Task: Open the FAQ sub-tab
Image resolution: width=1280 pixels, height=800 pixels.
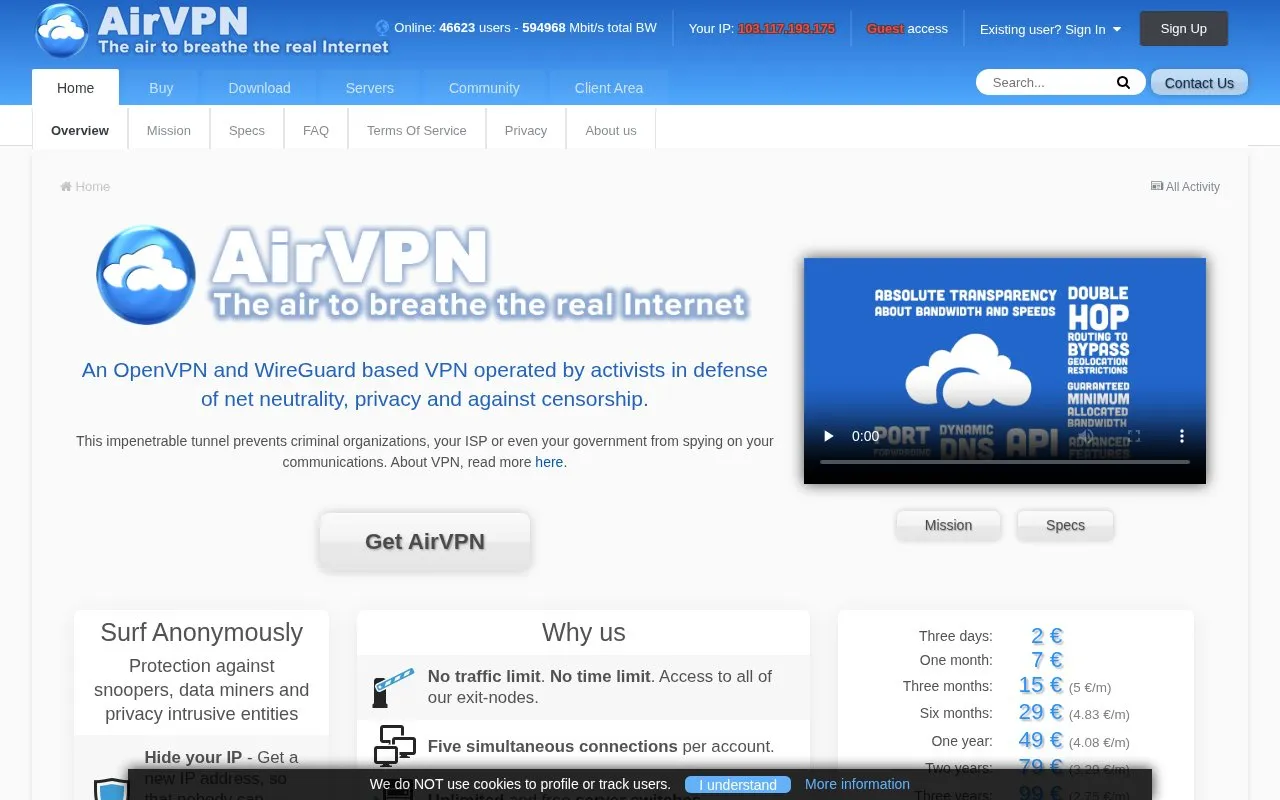Action: [x=316, y=130]
